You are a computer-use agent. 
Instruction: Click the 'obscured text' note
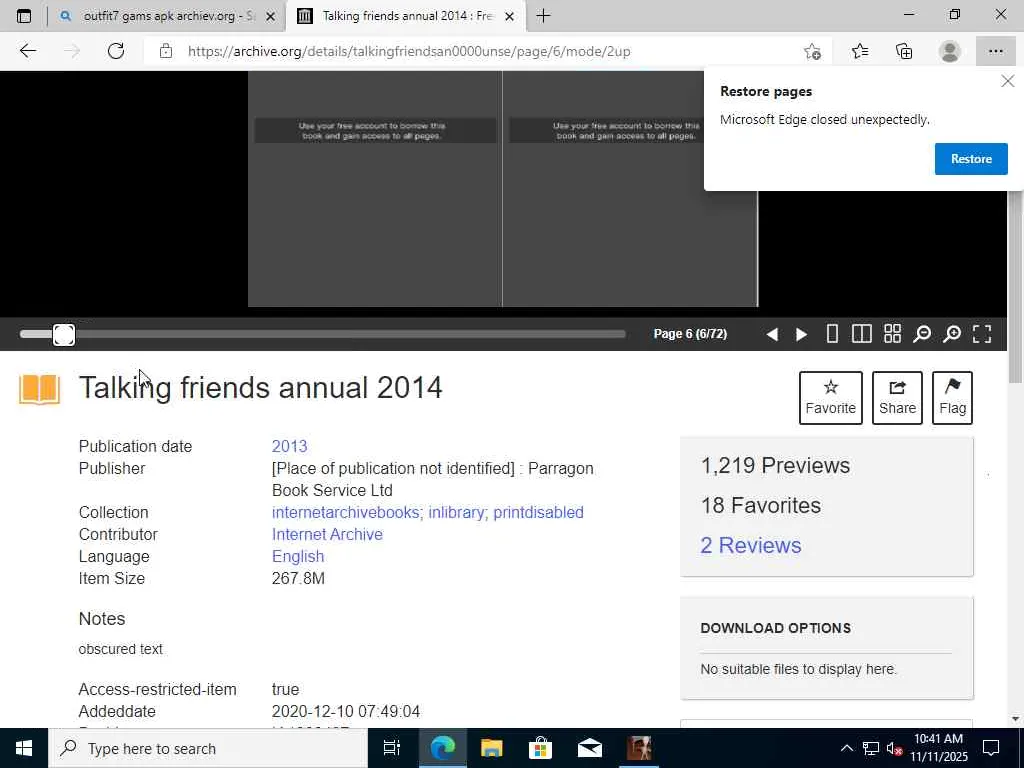121,649
